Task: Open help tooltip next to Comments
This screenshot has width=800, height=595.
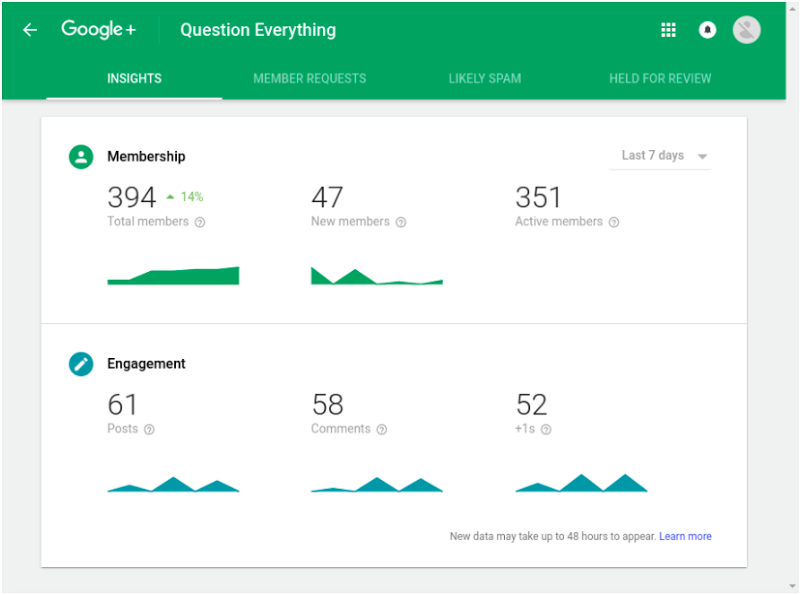Action: point(384,429)
